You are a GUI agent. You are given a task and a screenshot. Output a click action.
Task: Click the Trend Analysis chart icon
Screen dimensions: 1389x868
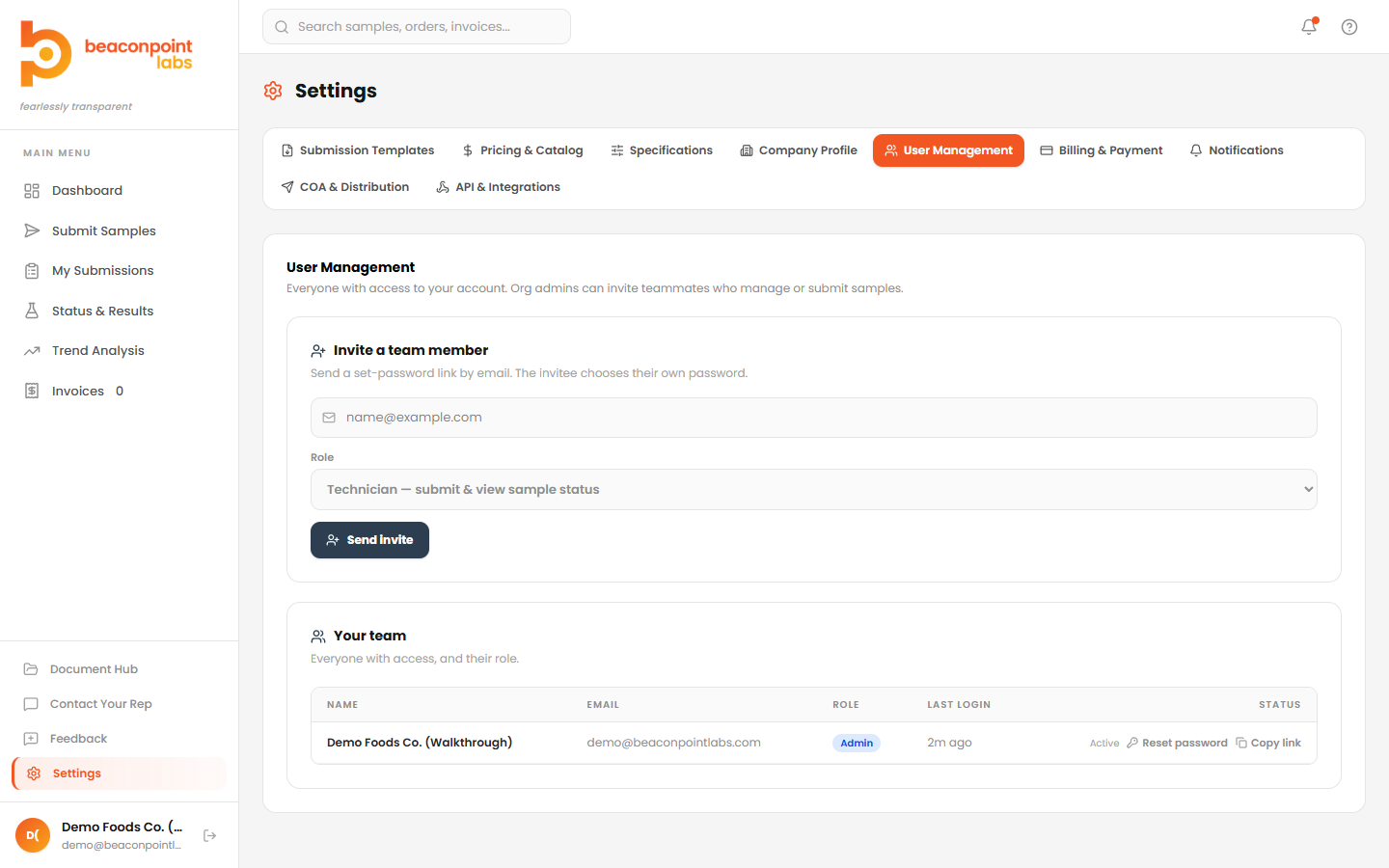(32, 351)
